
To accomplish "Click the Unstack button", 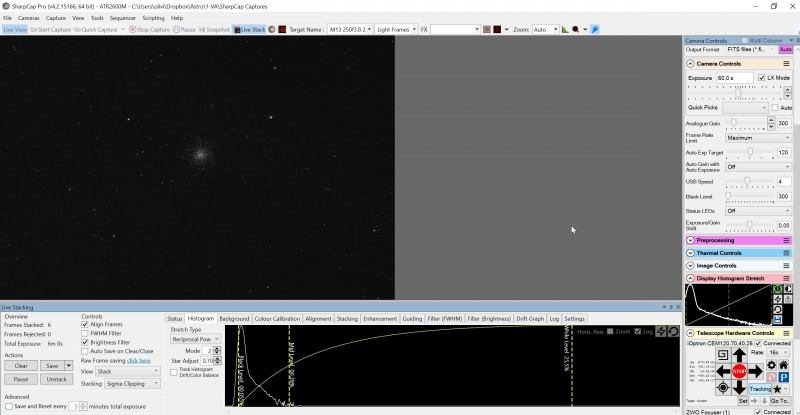I will tap(57, 379).
